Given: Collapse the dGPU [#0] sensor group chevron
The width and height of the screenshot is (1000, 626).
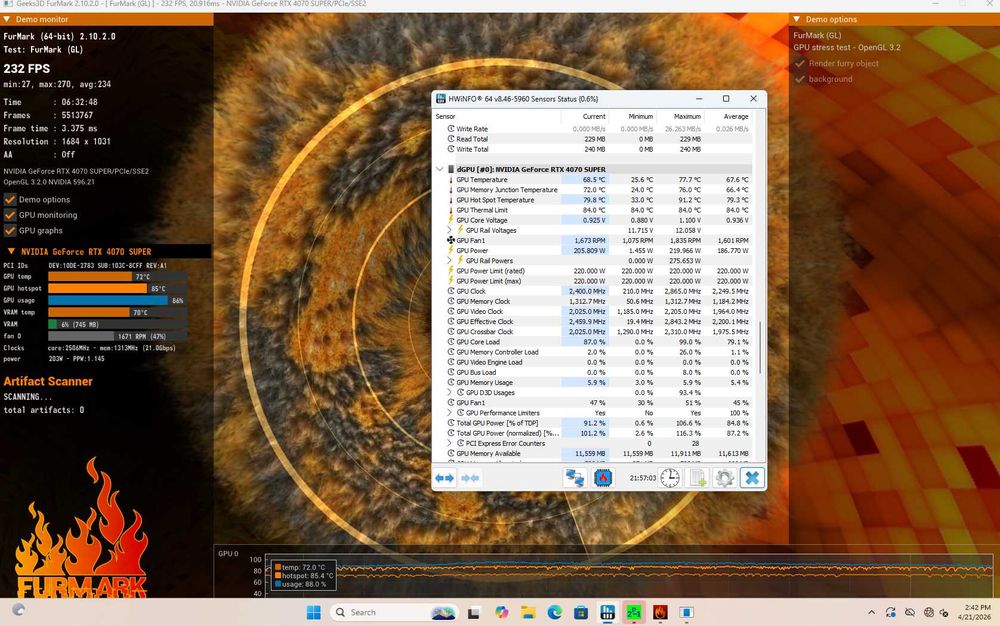Looking at the screenshot, I should [439, 170].
